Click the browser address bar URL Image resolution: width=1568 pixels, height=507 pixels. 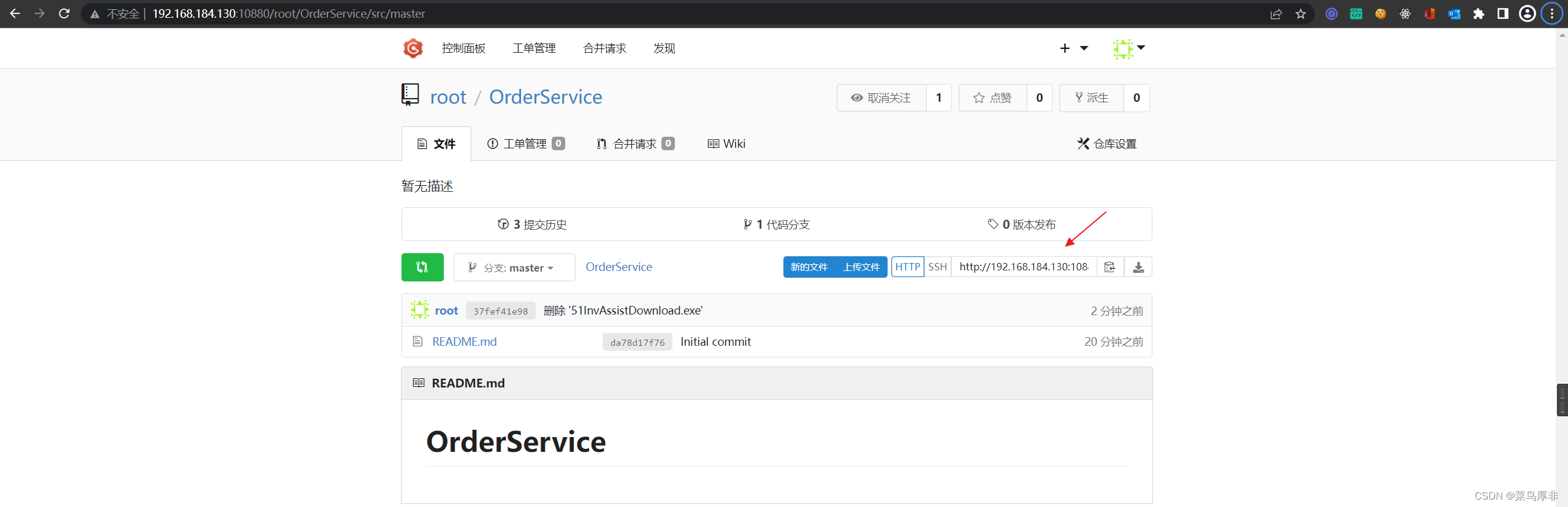(x=288, y=13)
